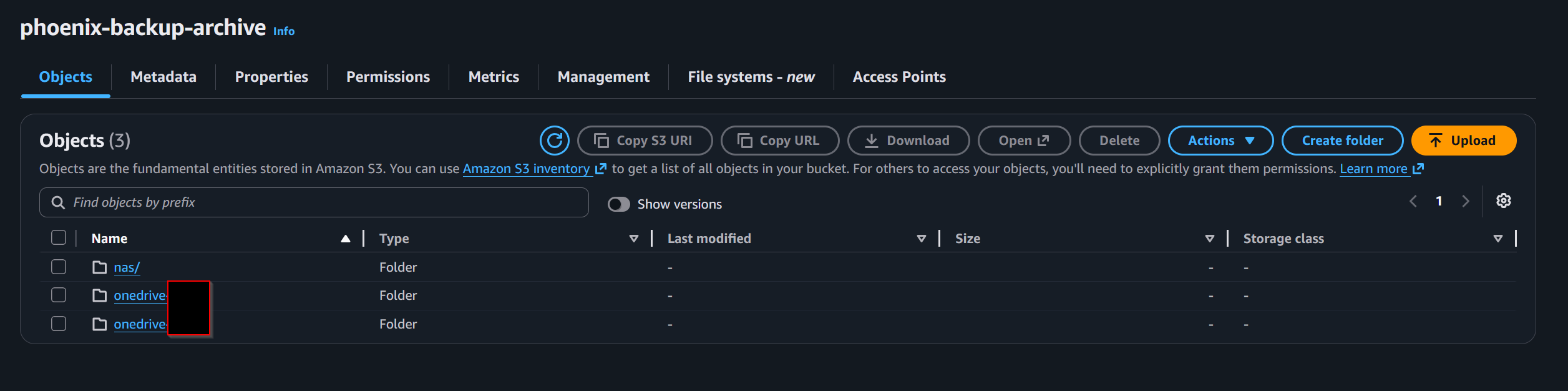Go to next page arrow
This screenshot has height=391, width=1568.
click(x=1466, y=201)
